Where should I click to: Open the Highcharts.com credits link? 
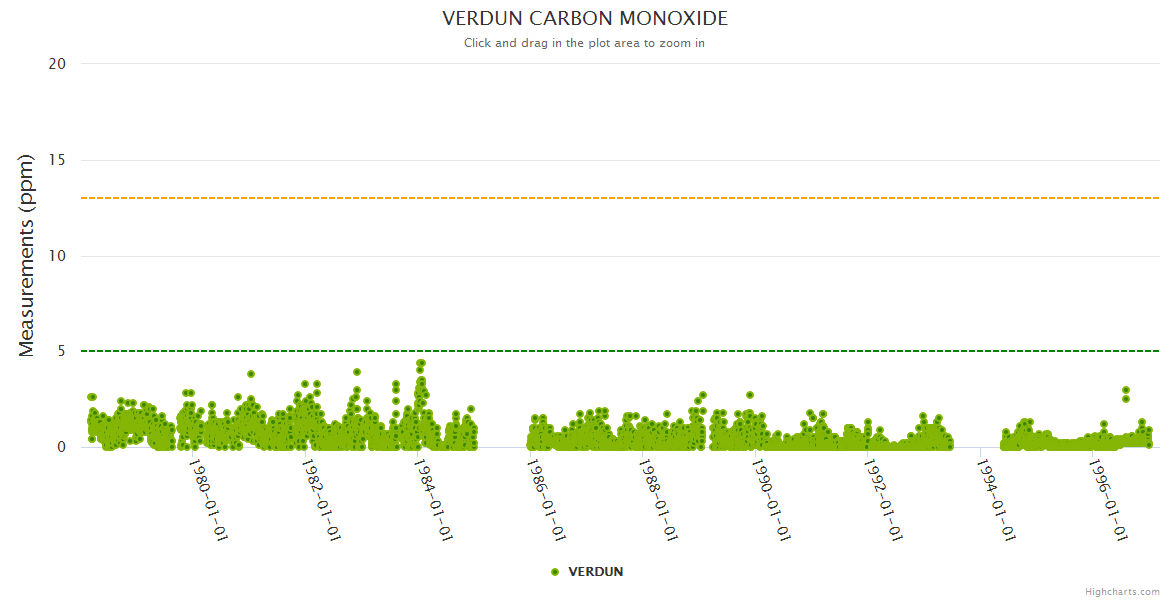1122,592
